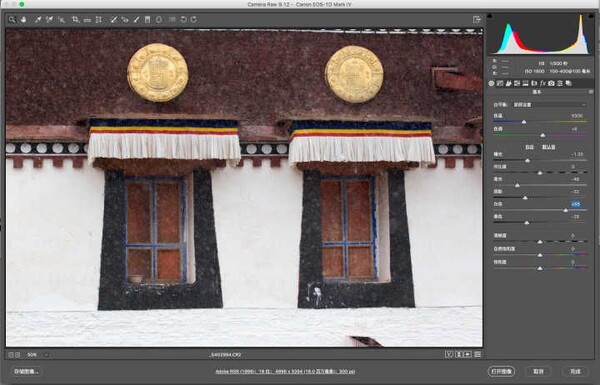This screenshot has width=600, height=385.
Task: Select the Straighten tool
Action: tap(87, 20)
